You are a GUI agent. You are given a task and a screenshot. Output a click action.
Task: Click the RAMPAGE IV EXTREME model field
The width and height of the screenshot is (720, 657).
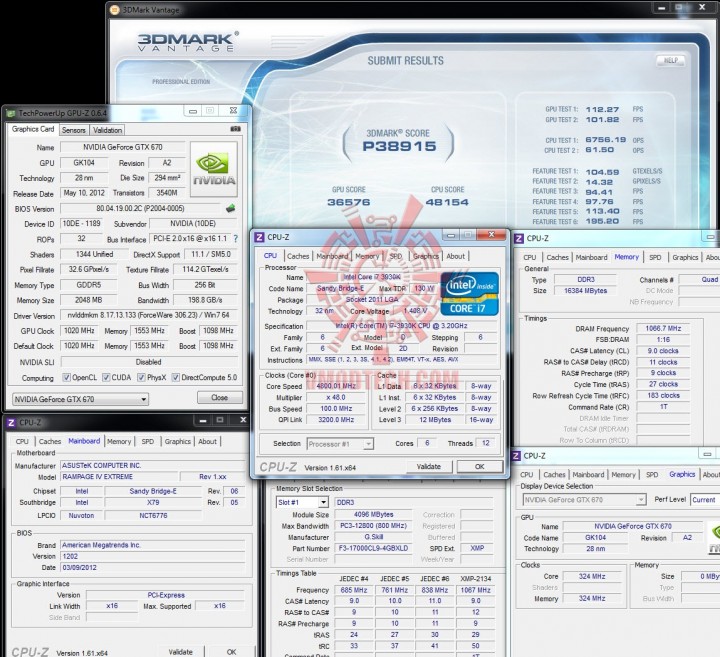pos(118,477)
